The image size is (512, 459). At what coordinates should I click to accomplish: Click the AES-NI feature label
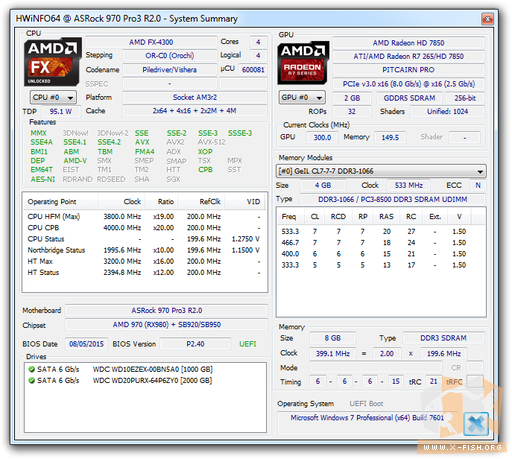[43, 179]
